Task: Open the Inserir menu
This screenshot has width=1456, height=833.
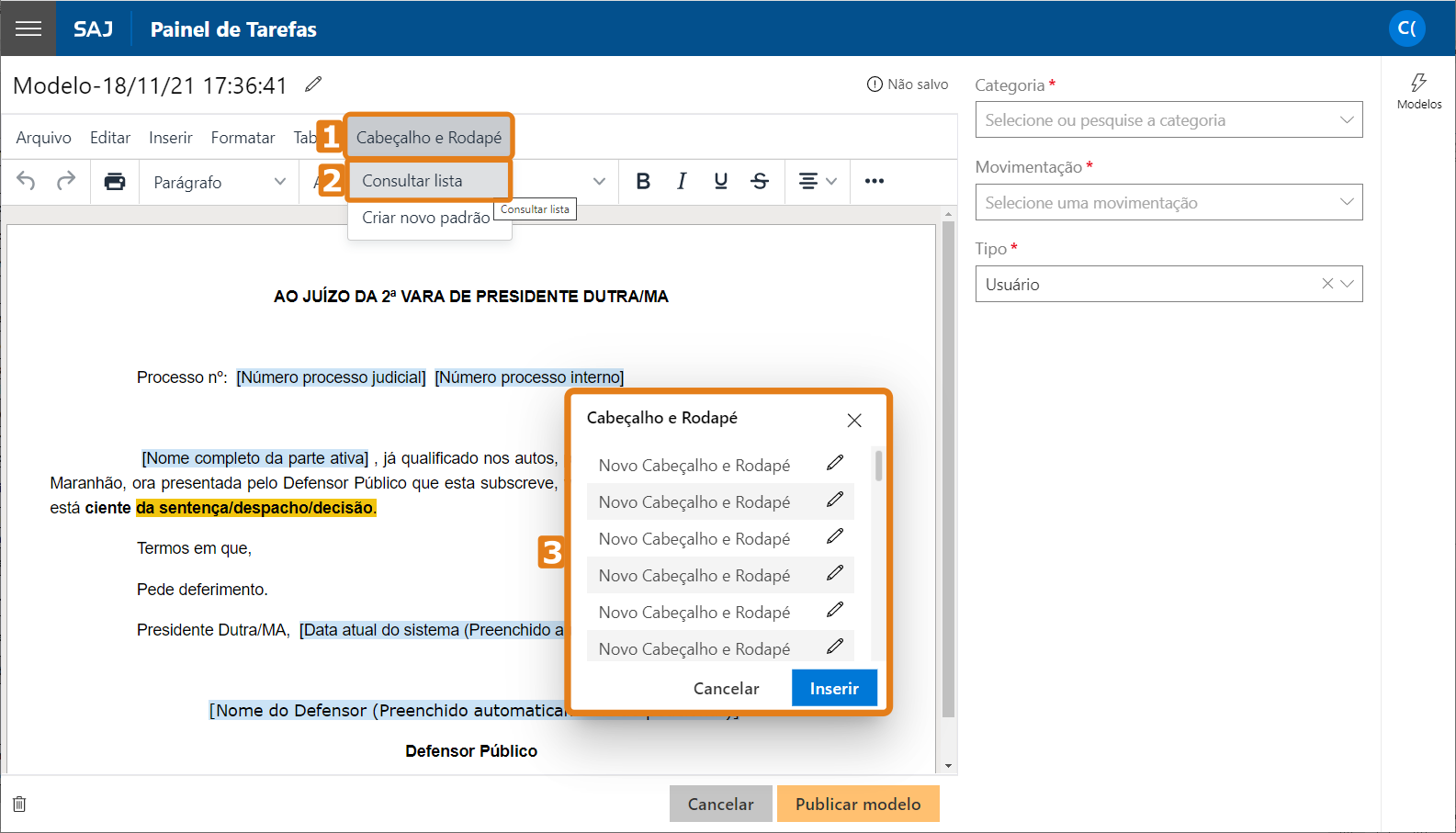Action: (171, 138)
